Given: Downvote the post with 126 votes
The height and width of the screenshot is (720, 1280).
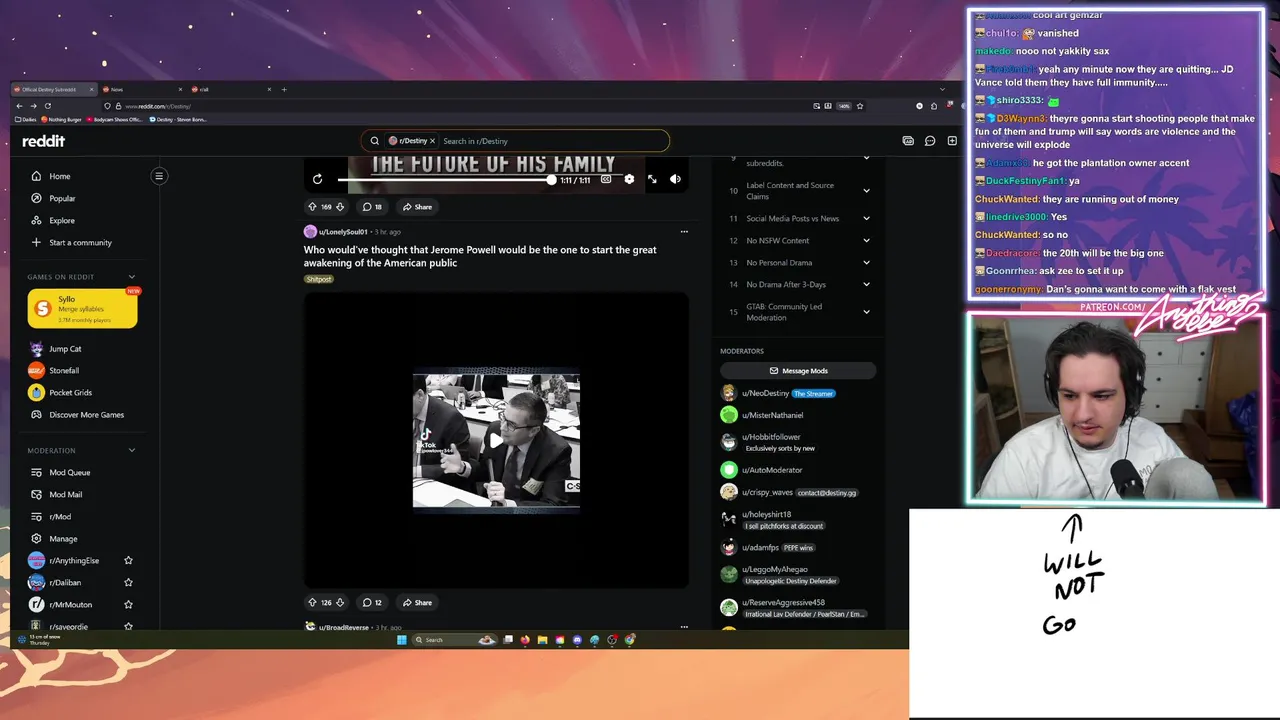Looking at the screenshot, I should (340, 603).
